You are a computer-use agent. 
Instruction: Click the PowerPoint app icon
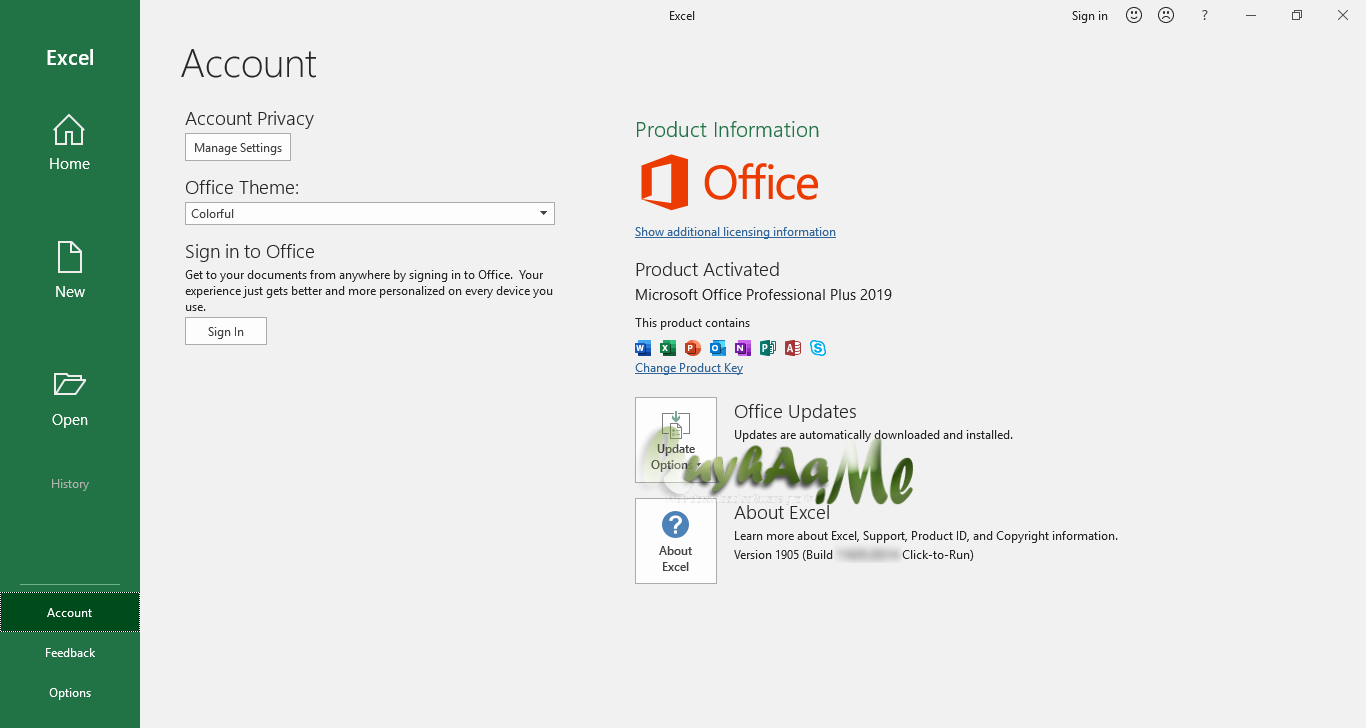[x=693, y=348]
